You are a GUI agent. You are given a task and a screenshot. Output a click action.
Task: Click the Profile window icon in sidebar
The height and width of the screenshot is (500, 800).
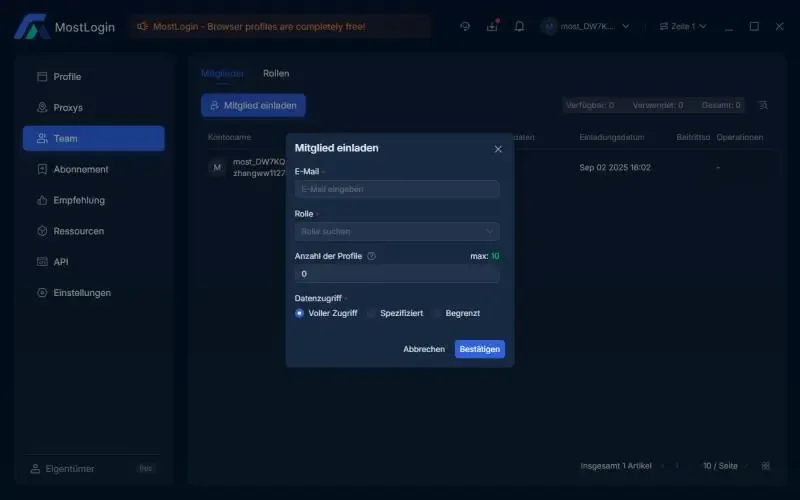(42, 77)
